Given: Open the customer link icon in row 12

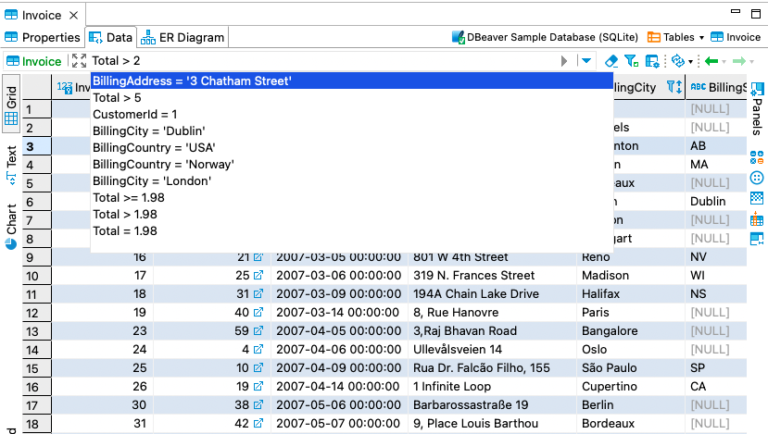Looking at the screenshot, I should pos(258,312).
